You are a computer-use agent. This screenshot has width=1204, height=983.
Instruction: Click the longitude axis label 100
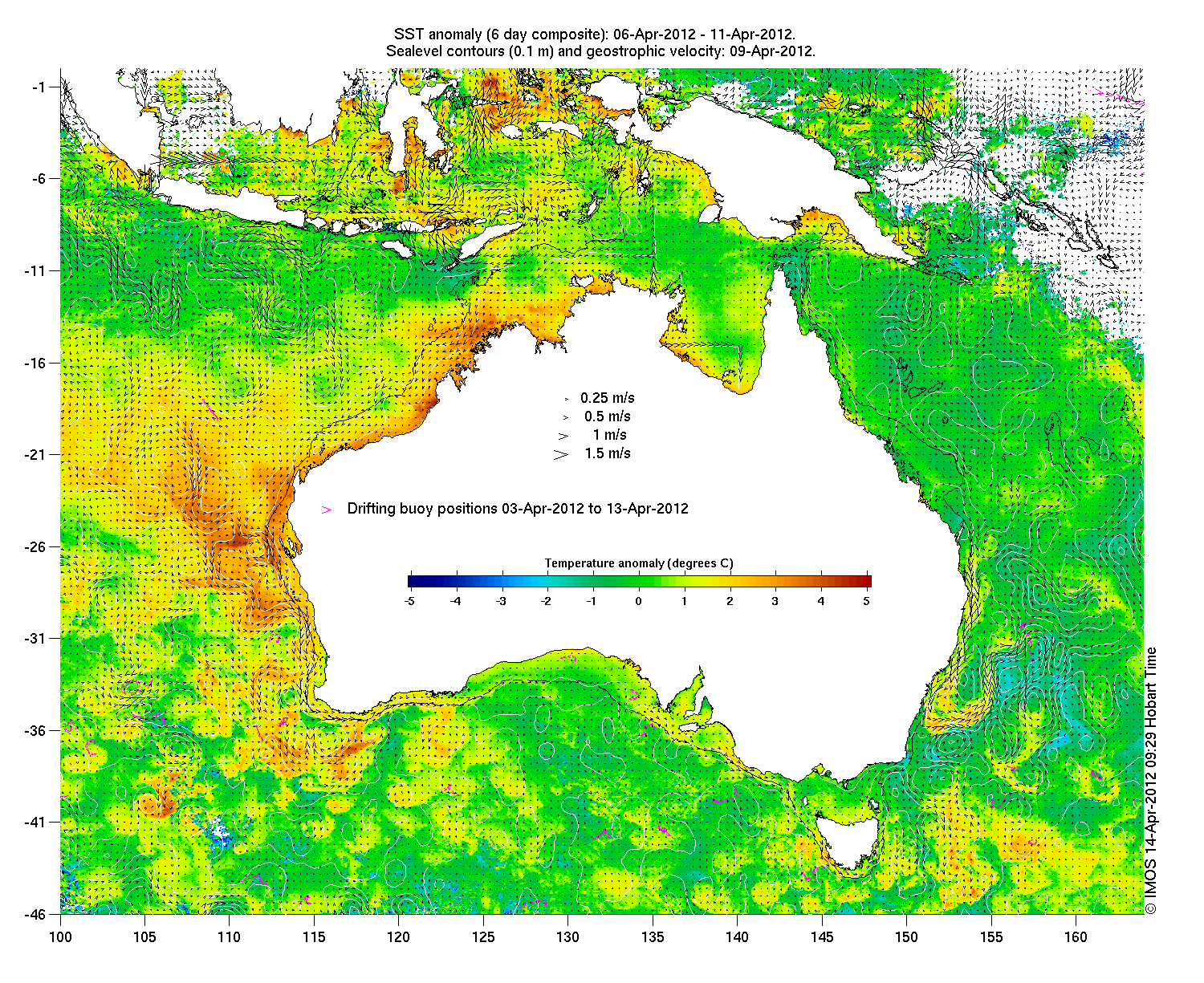click(x=60, y=937)
